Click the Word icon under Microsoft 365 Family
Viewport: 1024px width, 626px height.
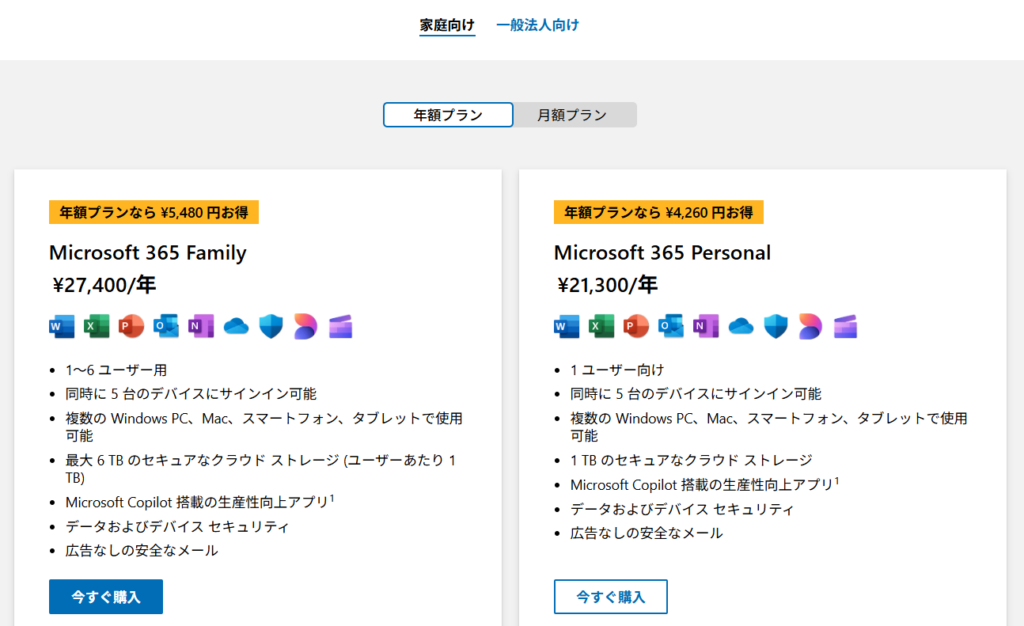(x=62, y=326)
